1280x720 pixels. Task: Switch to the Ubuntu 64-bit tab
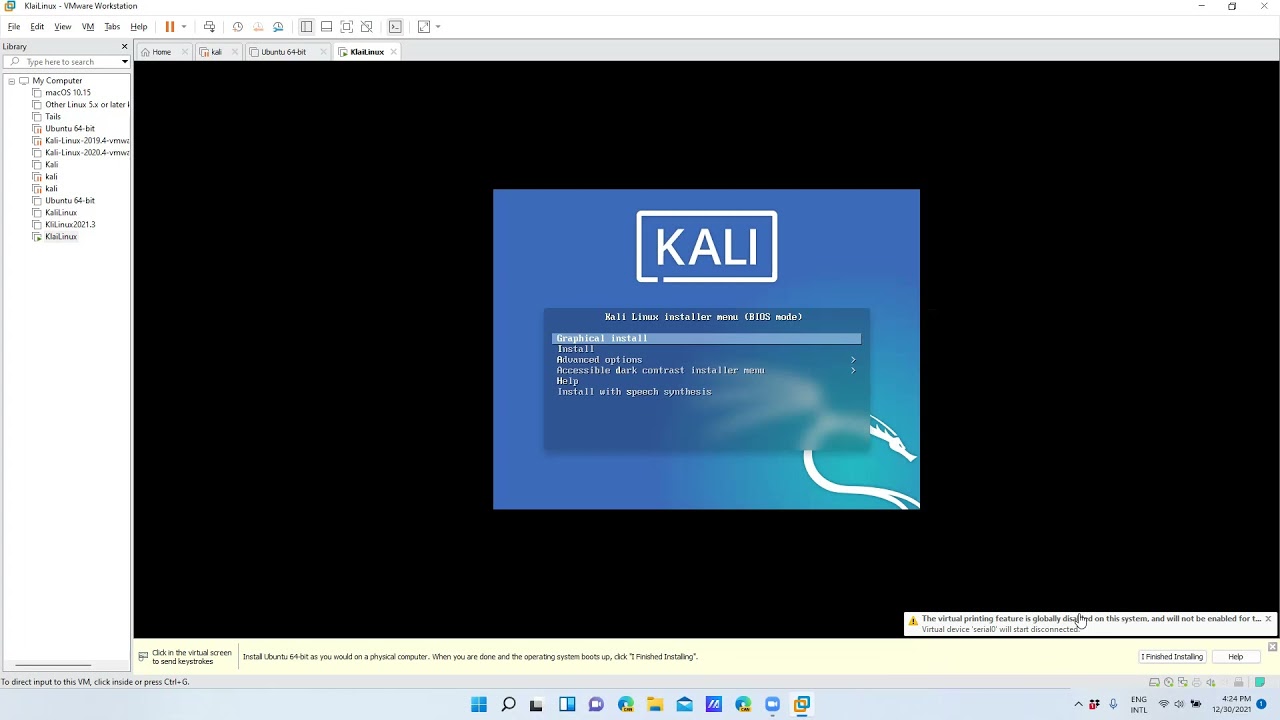point(283,52)
